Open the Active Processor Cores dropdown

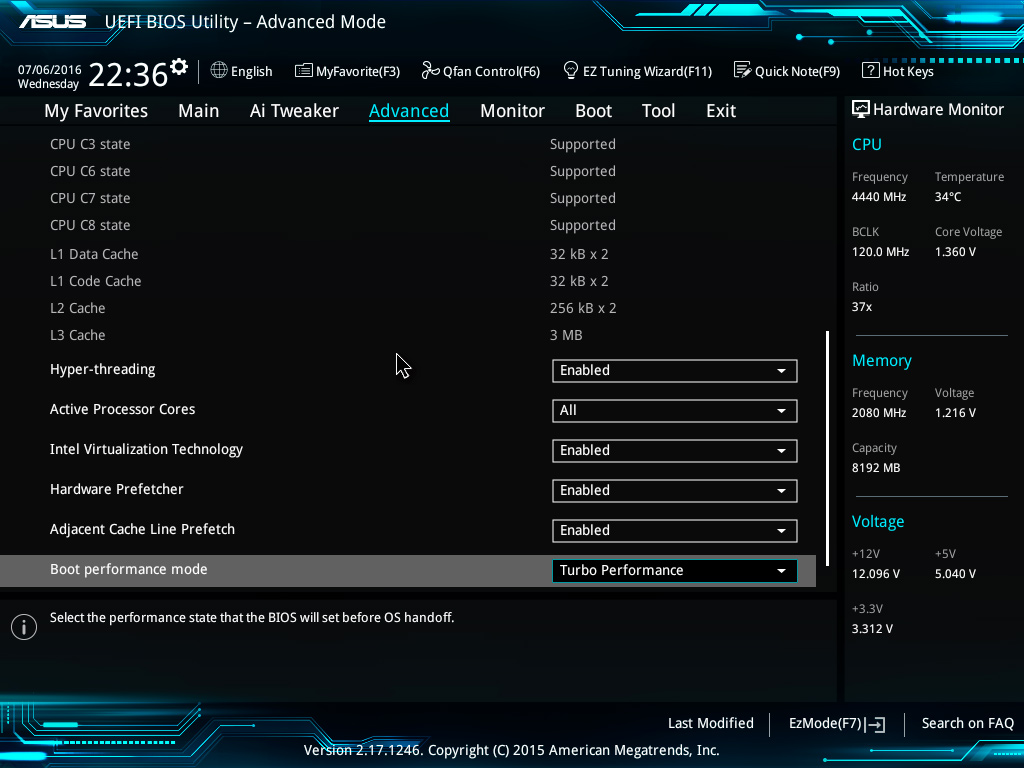coord(674,411)
